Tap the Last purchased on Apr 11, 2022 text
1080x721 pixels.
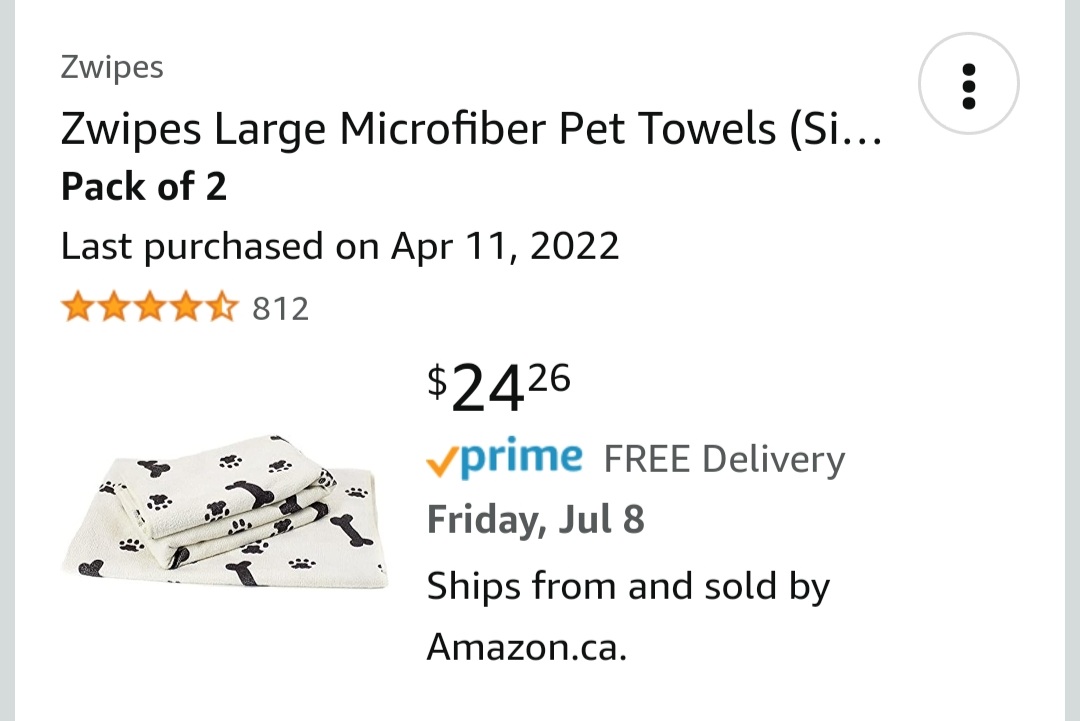point(340,246)
